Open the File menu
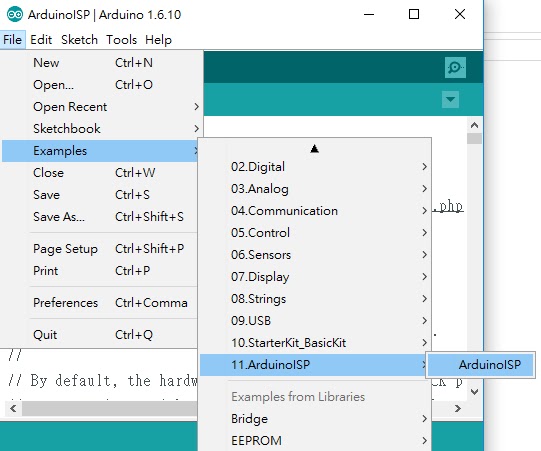This screenshot has width=541, height=451. (12, 40)
